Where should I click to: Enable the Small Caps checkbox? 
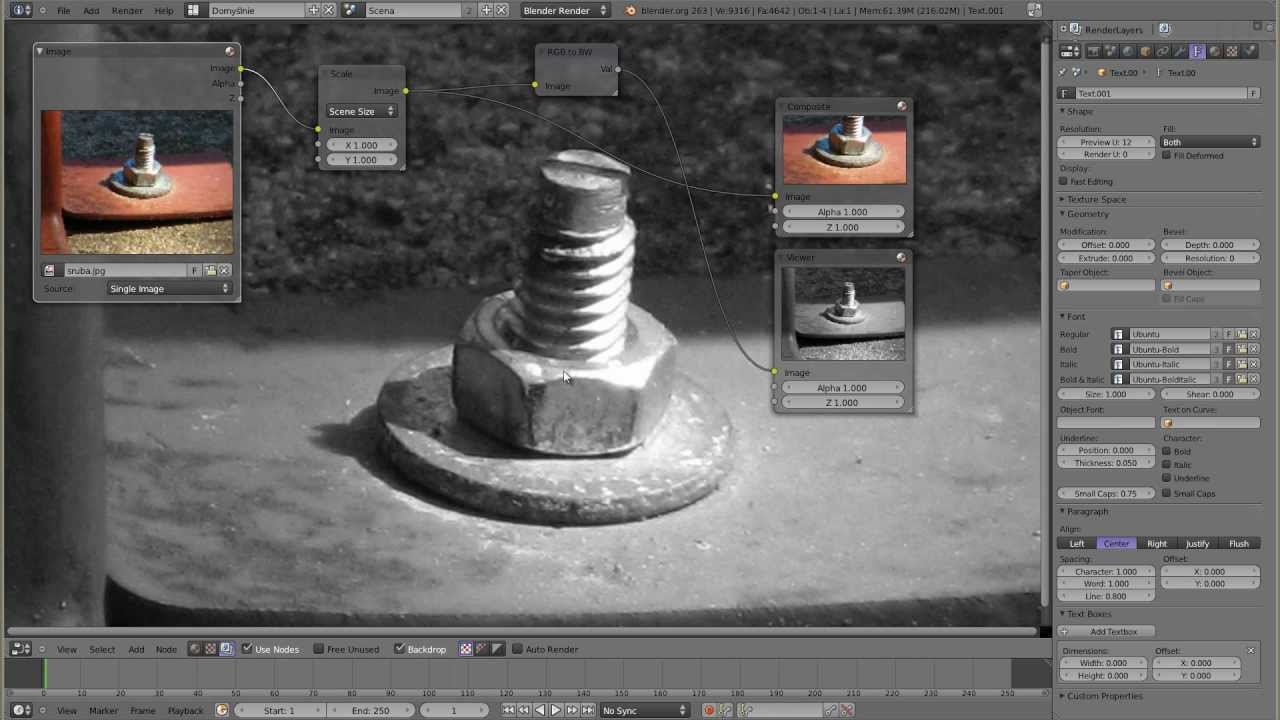(1167, 493)
